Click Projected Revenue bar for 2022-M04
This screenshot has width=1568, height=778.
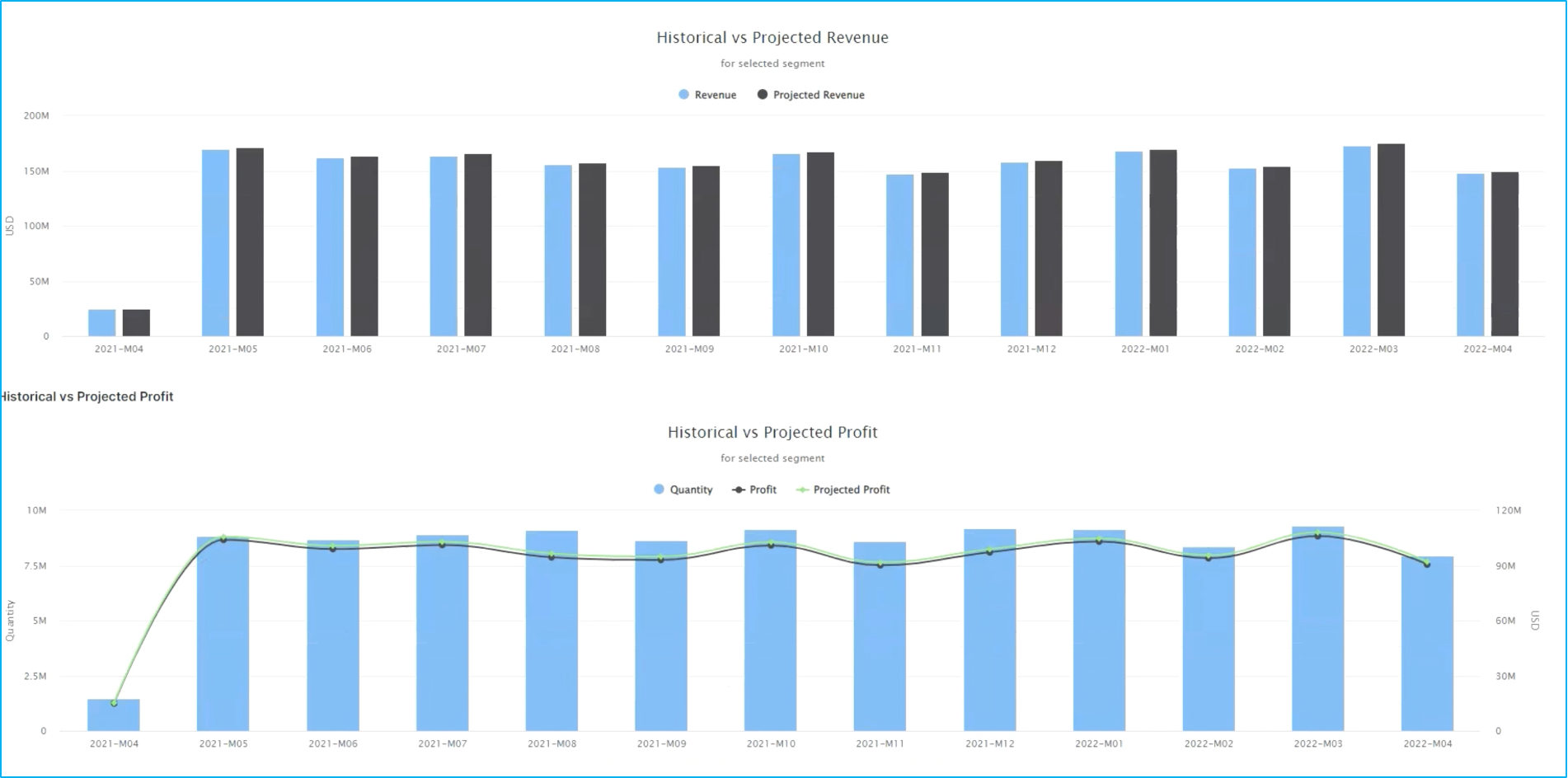tap(1505, 254)
